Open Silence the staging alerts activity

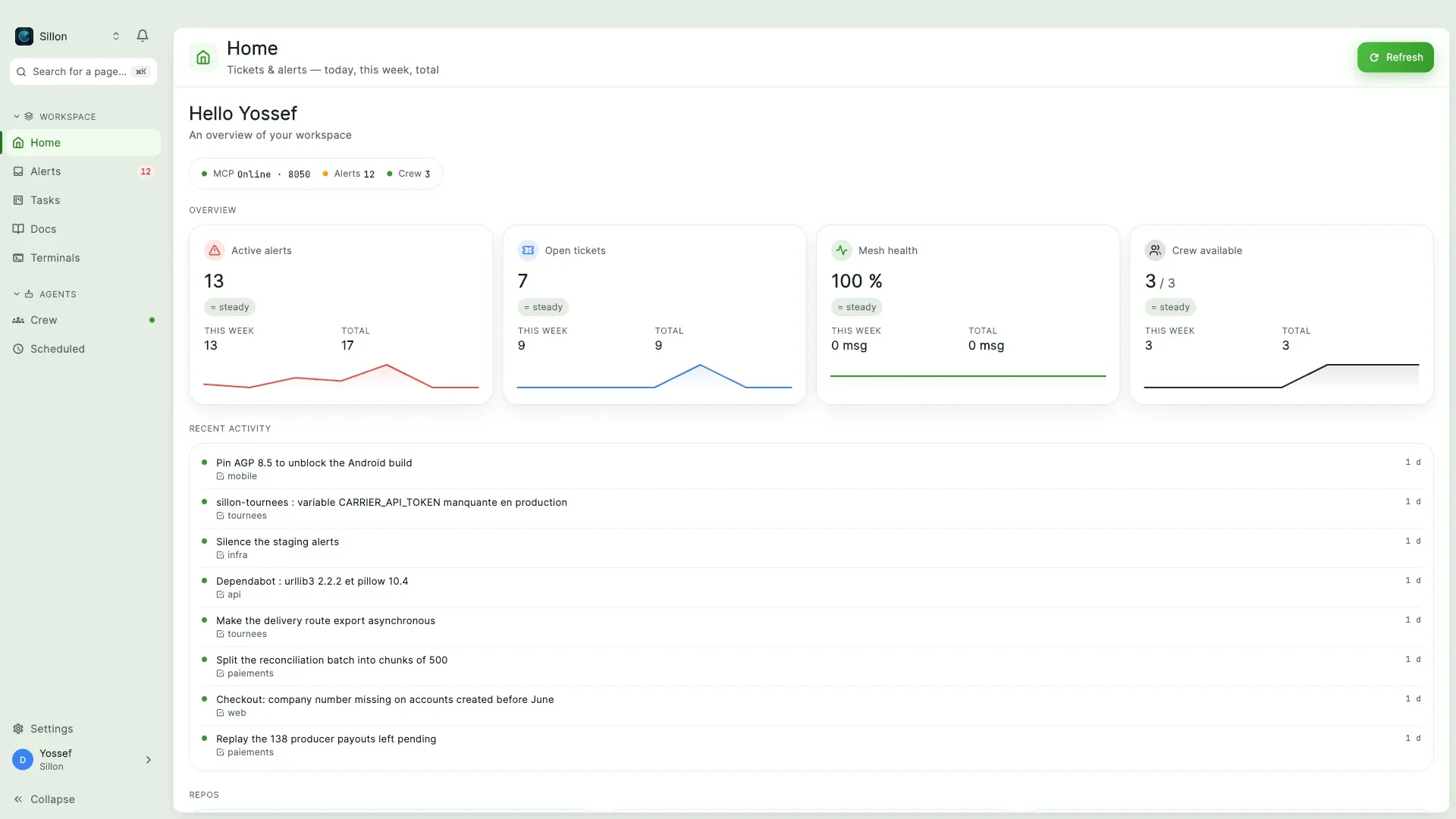[x=811, y=548]
